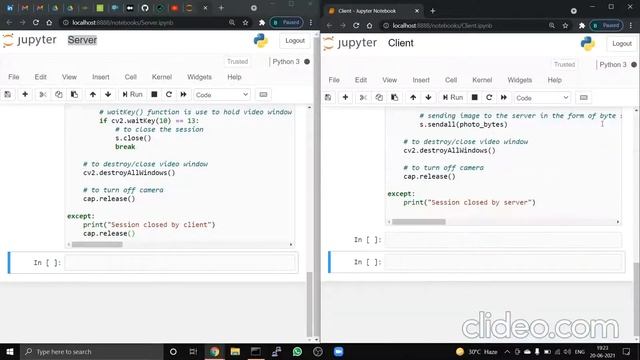Open the Widgets menu in the Client notebook

pyautogui.click(x=520, y=80)
